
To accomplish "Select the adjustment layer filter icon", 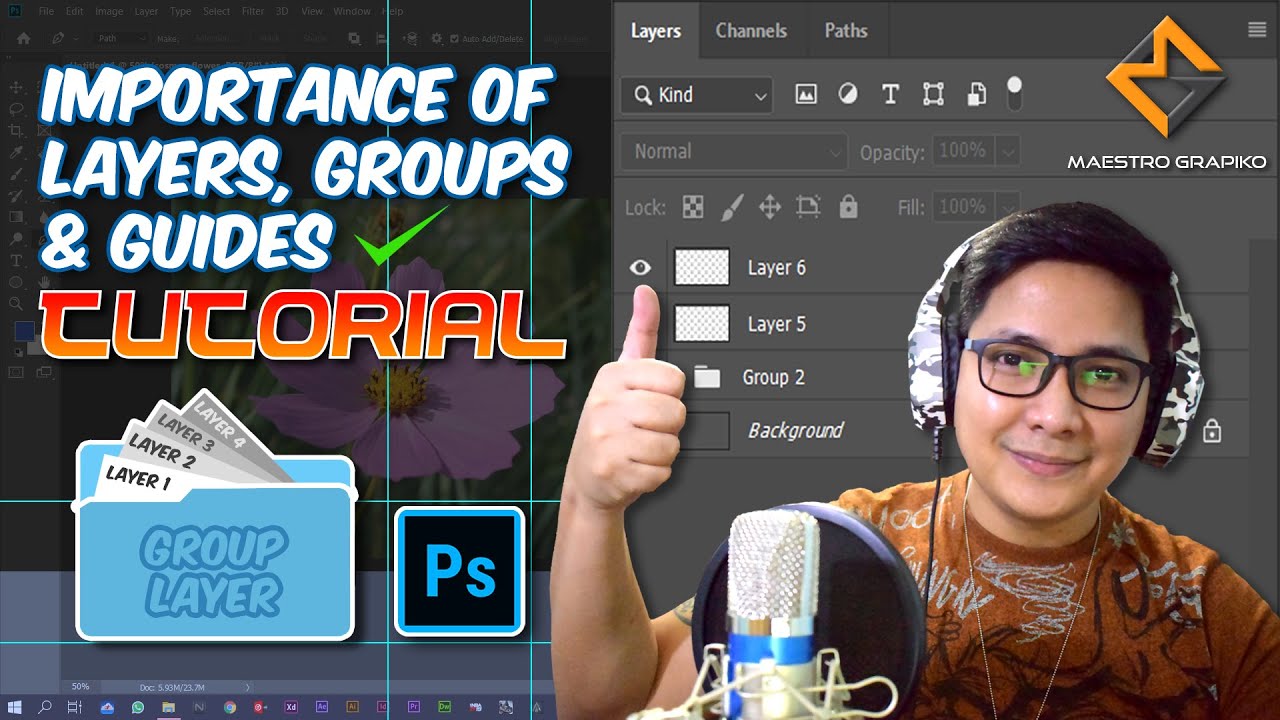I will [x=848, y=95].
